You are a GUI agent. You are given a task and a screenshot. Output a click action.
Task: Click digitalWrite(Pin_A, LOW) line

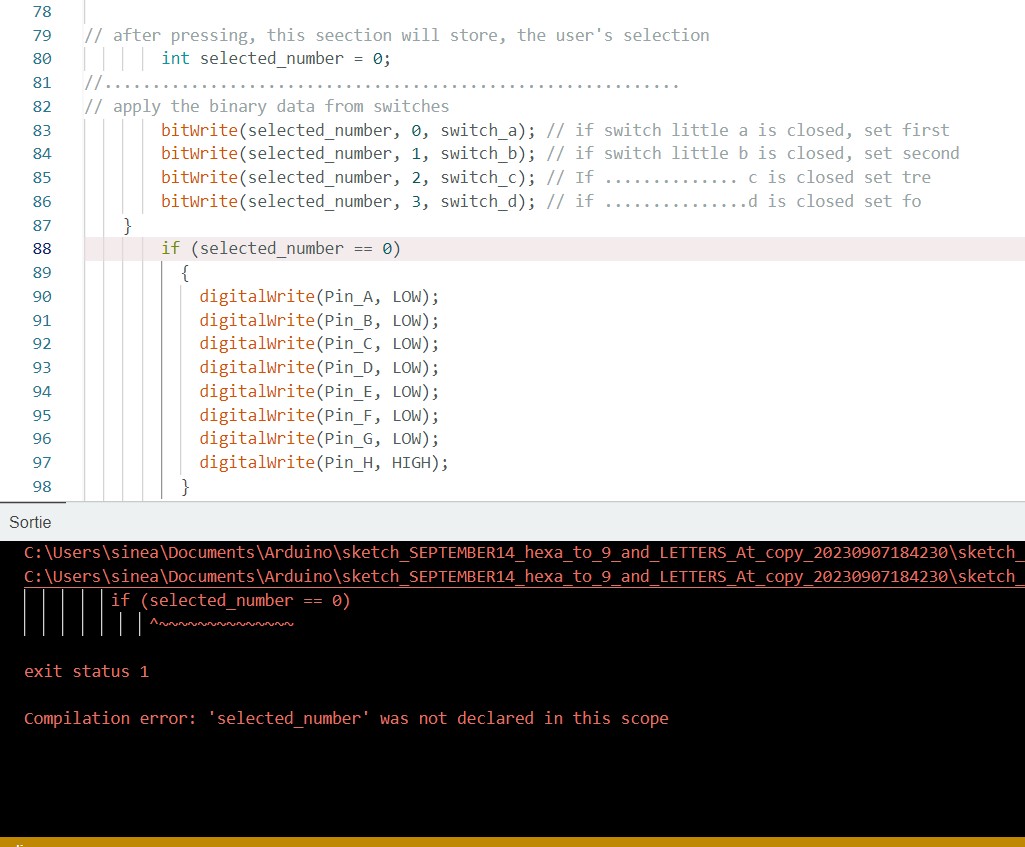319,297
